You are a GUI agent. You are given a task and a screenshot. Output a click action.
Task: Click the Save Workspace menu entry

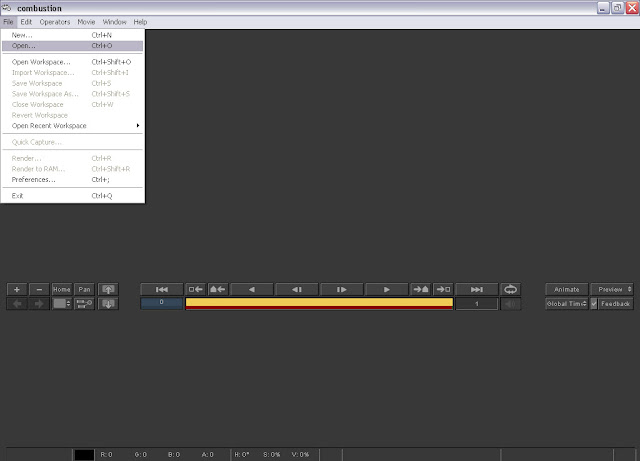tap(73, 83)
